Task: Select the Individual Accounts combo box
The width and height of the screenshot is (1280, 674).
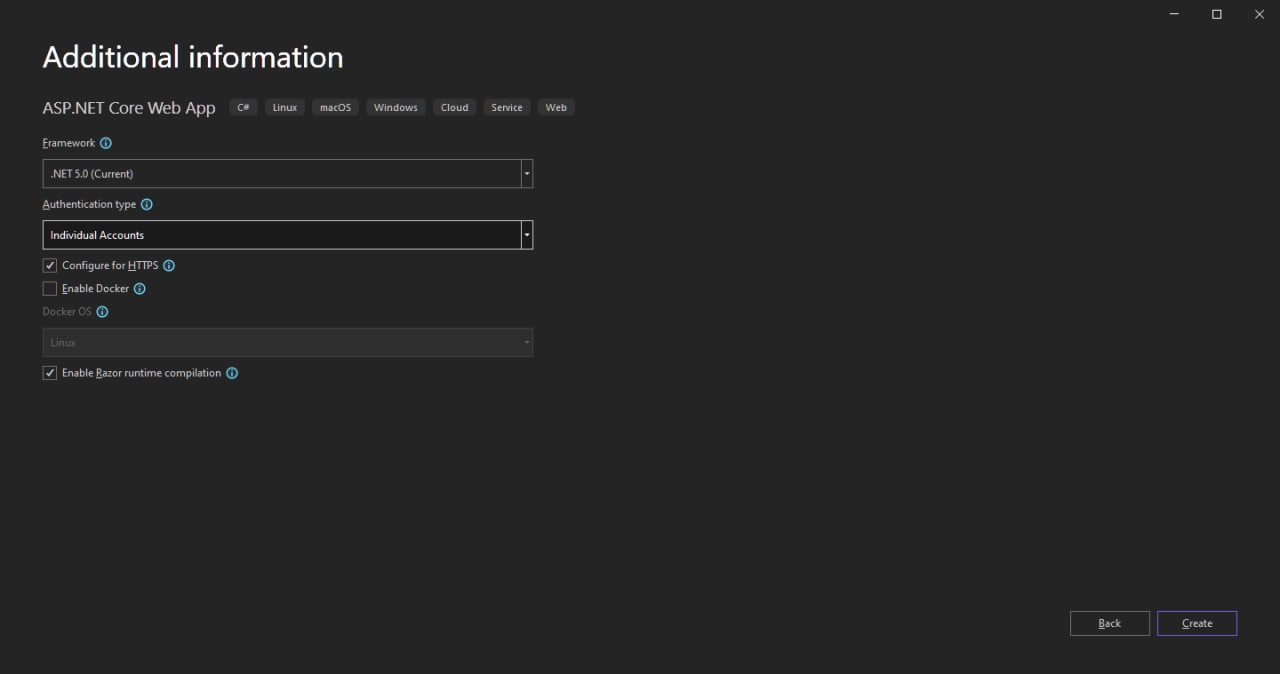Action: click(288, 235)
